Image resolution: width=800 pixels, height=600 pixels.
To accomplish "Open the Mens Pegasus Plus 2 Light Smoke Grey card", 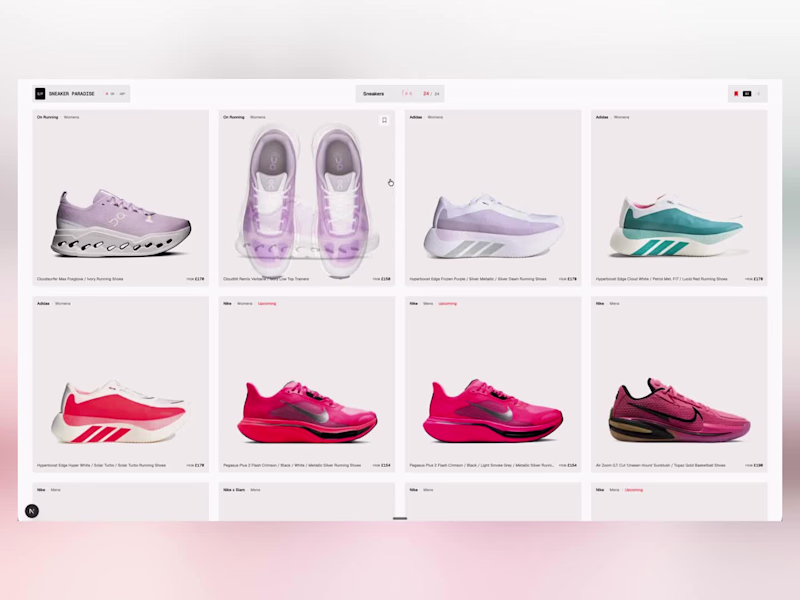I will pyautogui.click(x=493, y=384).
